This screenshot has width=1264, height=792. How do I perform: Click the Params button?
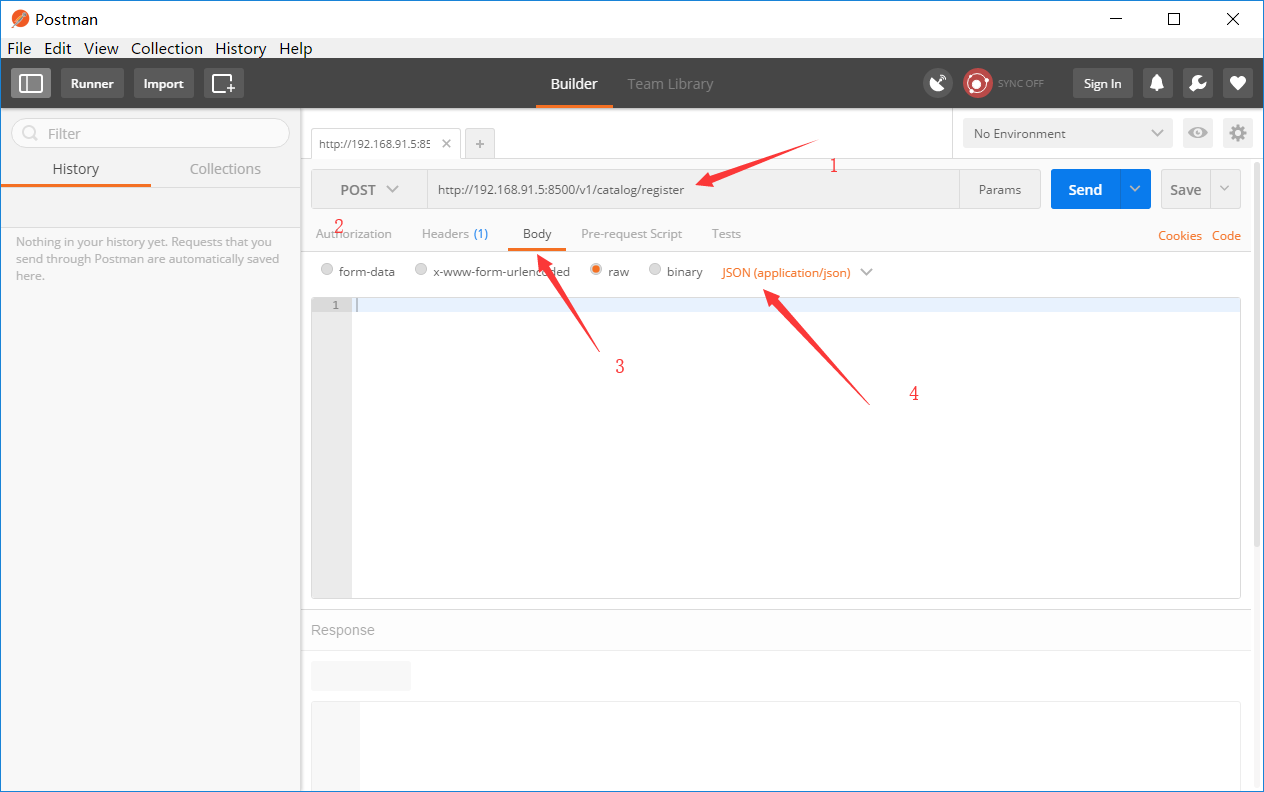pyautogui.click(x=1000, y=189)
